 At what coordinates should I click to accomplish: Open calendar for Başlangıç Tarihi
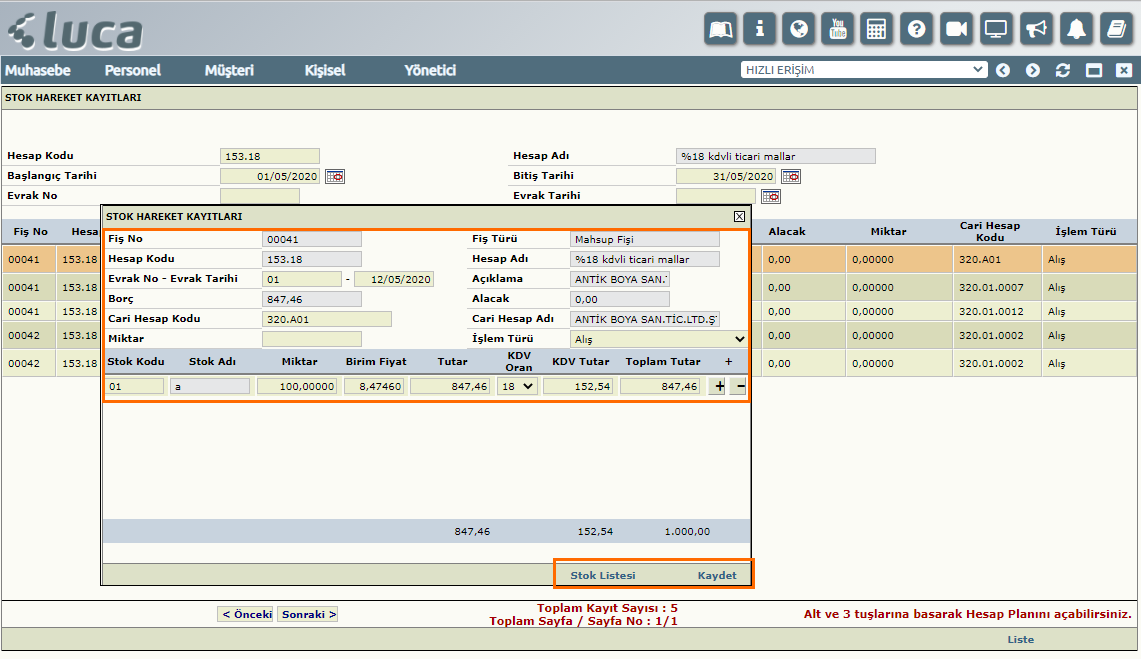tap(335, 177)
